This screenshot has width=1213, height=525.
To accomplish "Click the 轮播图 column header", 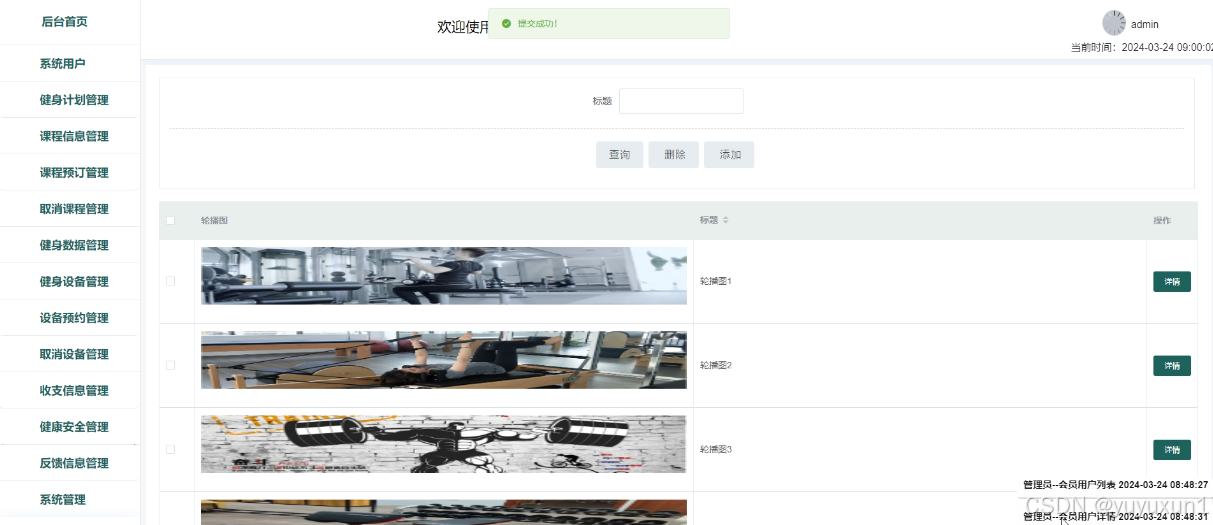I will pyautogui.click(x=215, y=220).
